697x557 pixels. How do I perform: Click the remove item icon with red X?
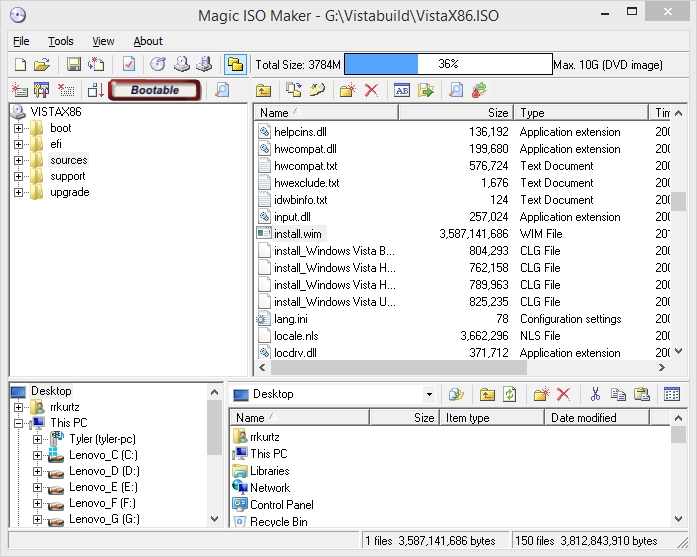tap(66, 90)
